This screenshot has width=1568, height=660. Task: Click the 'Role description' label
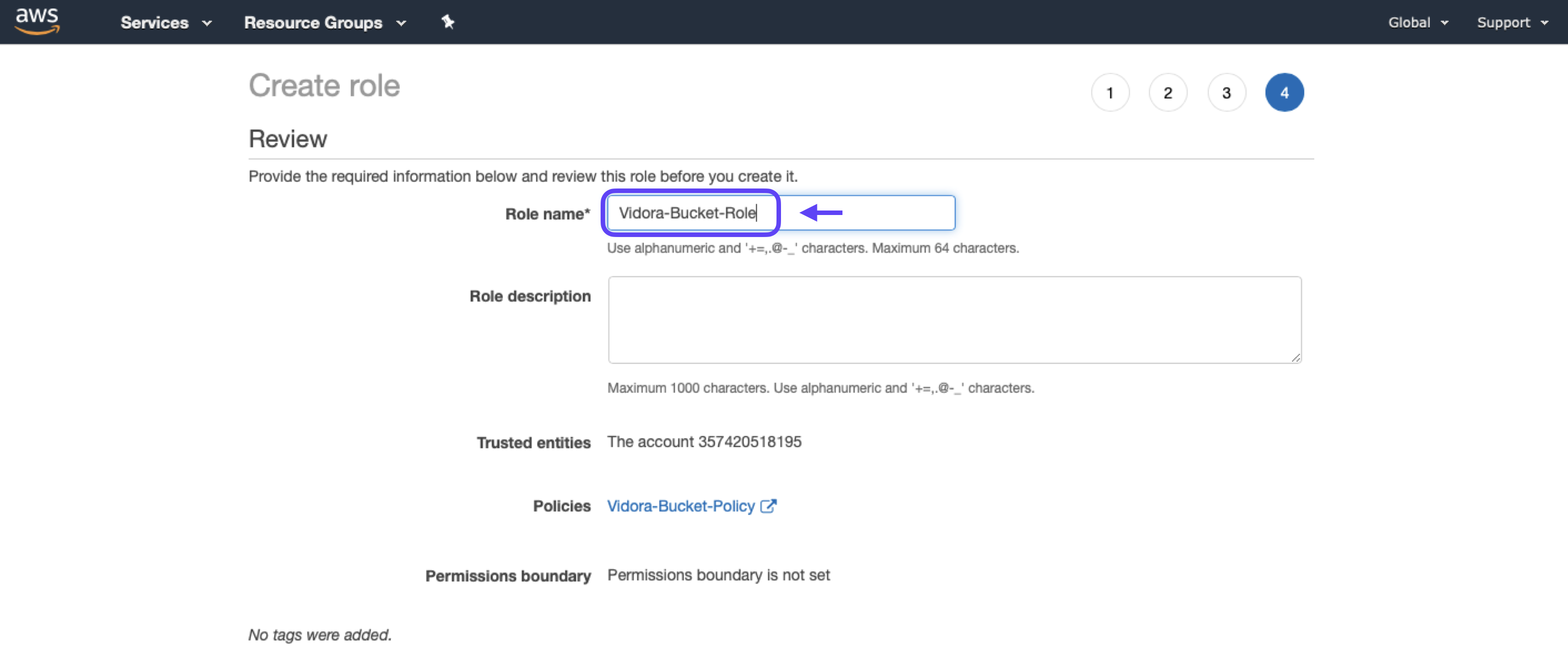point(530,296)
